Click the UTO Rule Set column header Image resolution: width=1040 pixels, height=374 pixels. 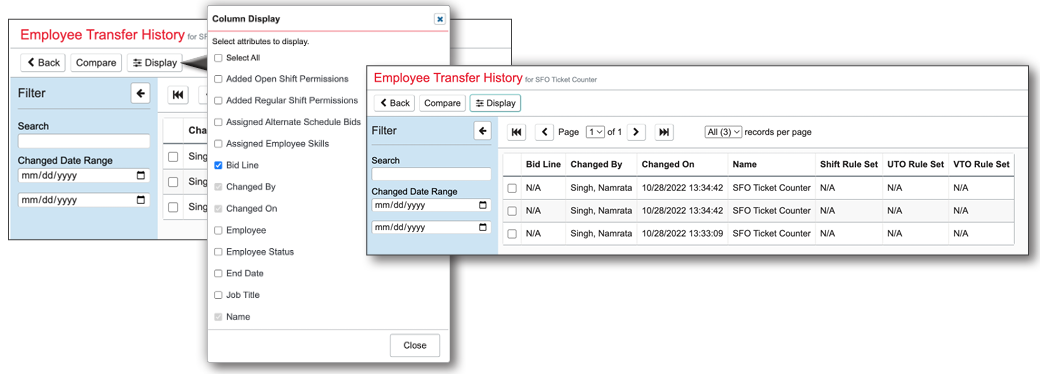915,164
